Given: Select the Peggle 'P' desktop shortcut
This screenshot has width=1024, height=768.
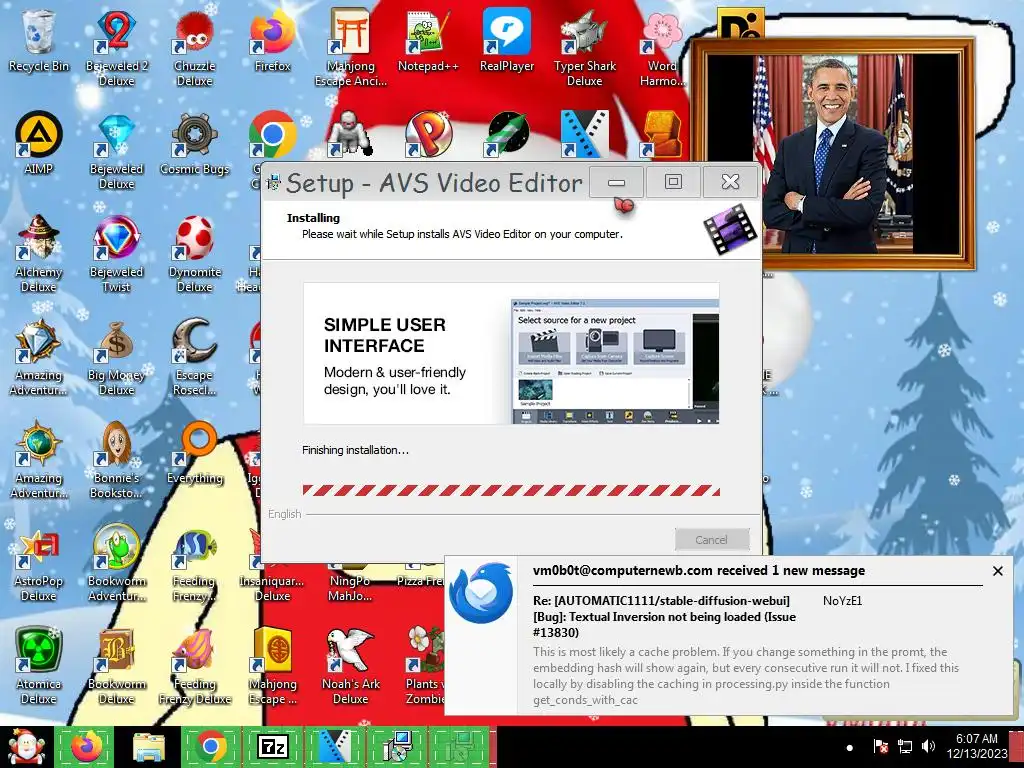Looking at the screenshot, I should (428, 135).
